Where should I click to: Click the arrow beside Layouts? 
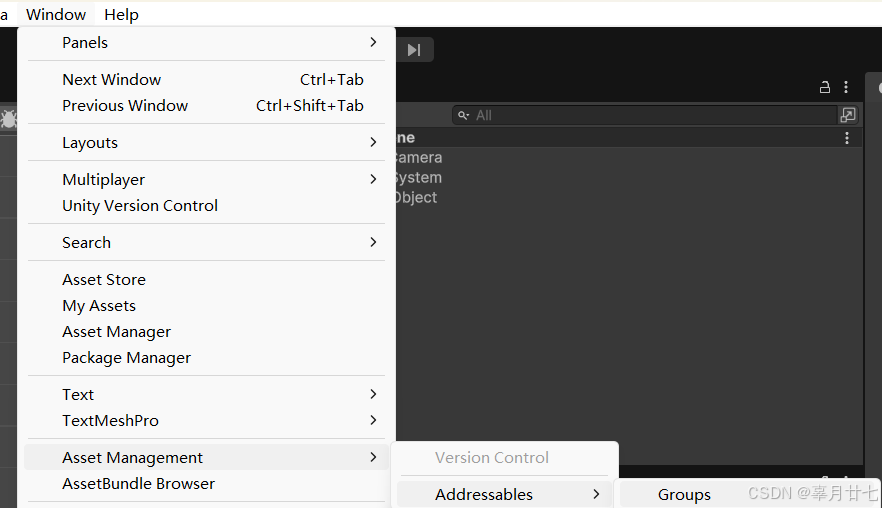point(374,142)
